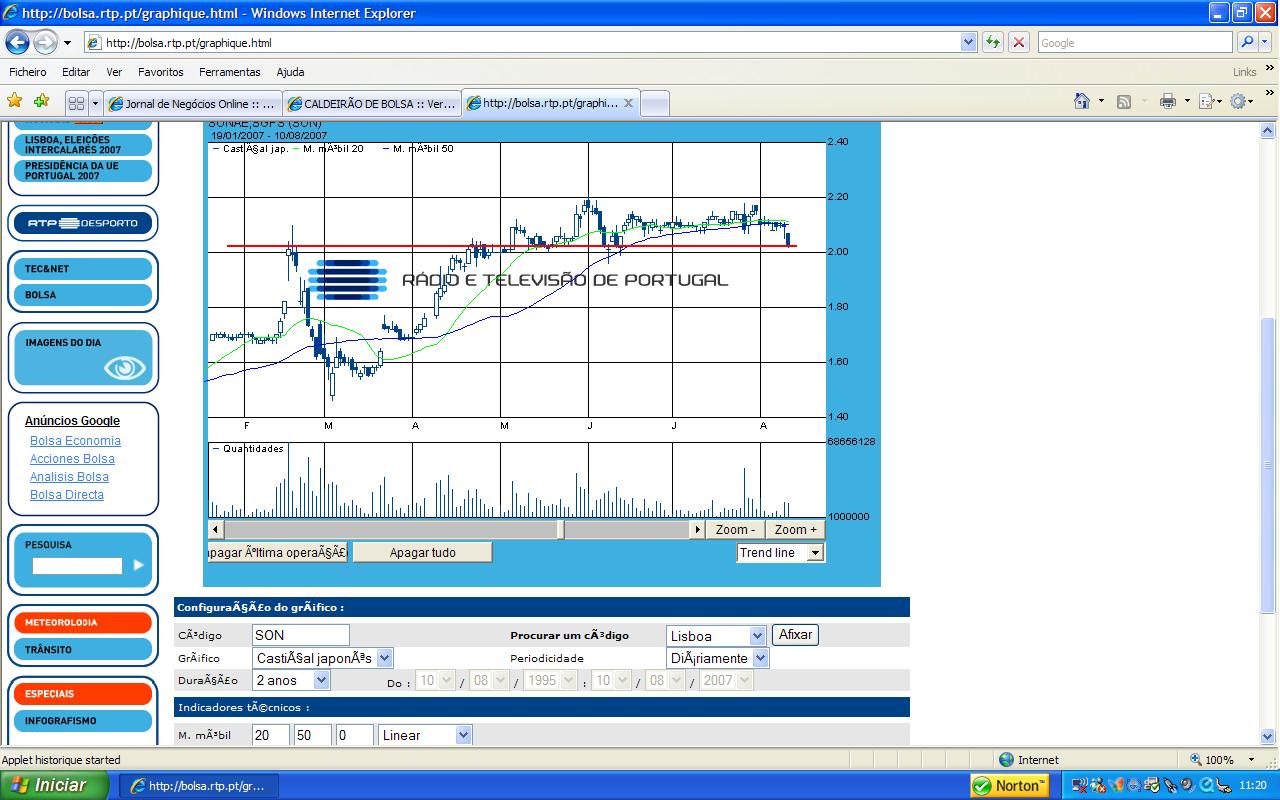Viewport: 1280px width, 800px height.
Task: Open the Bolsa Economia ad link
Action: point(75,441)
